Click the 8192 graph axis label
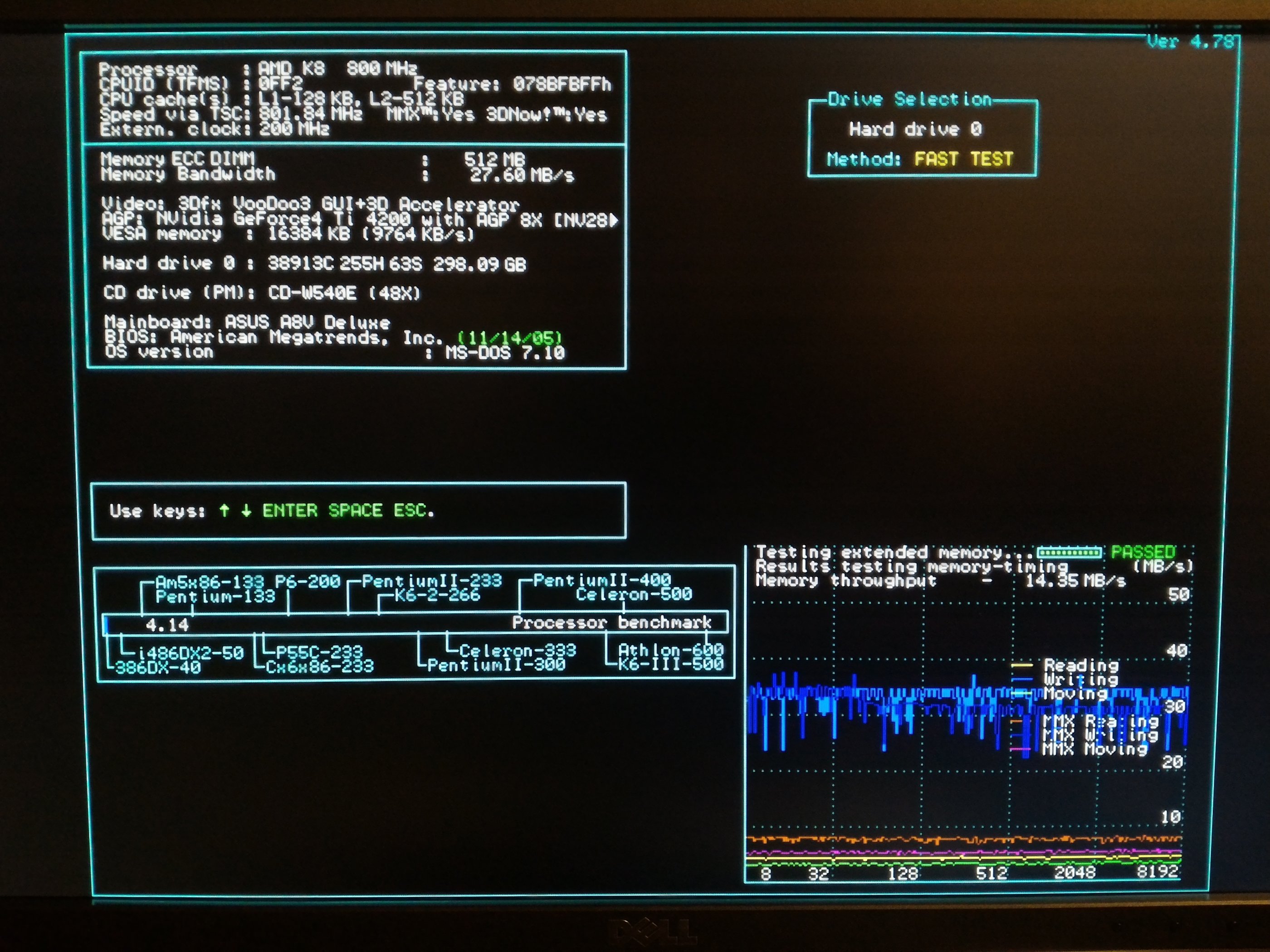Viewport: 1270px width, 952px height. click(1157, 871)
